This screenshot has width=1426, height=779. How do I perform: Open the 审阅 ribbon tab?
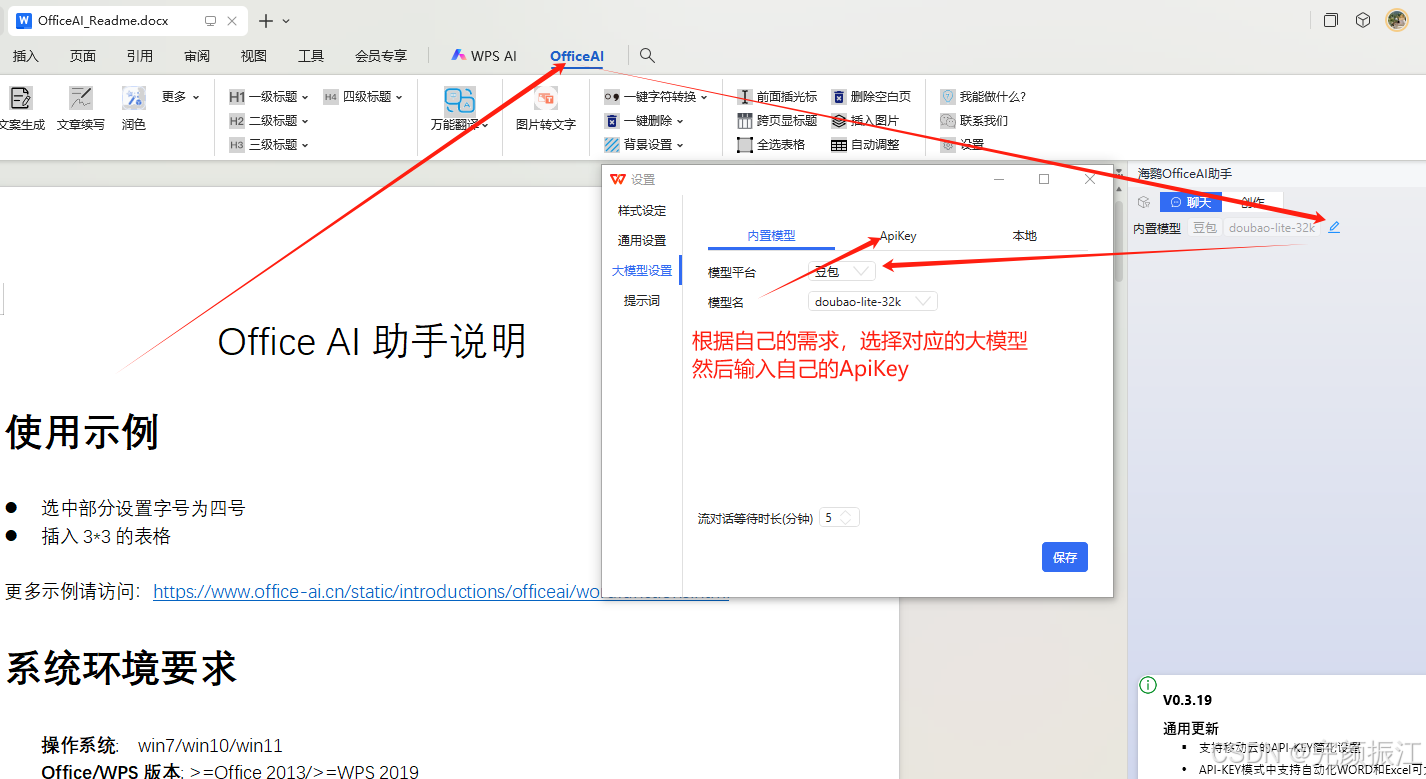197,56
